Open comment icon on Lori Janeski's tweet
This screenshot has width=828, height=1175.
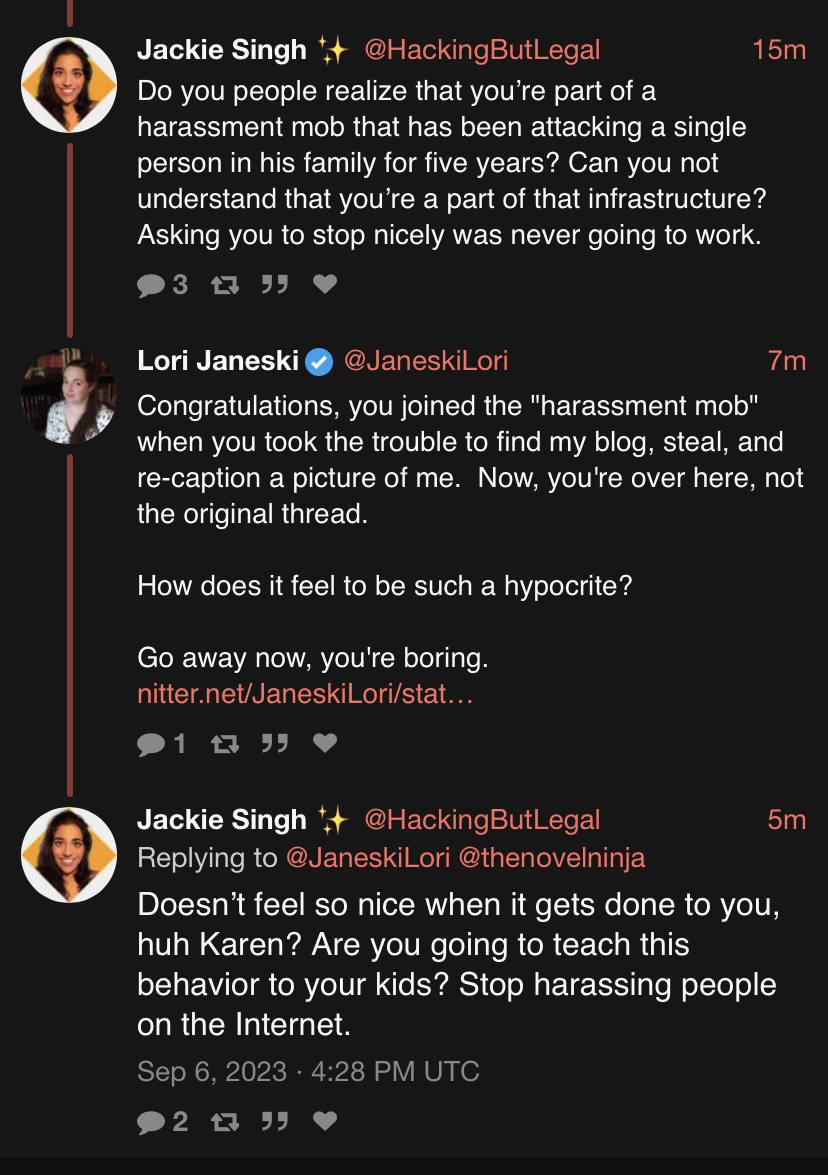(x=161, y=743)
